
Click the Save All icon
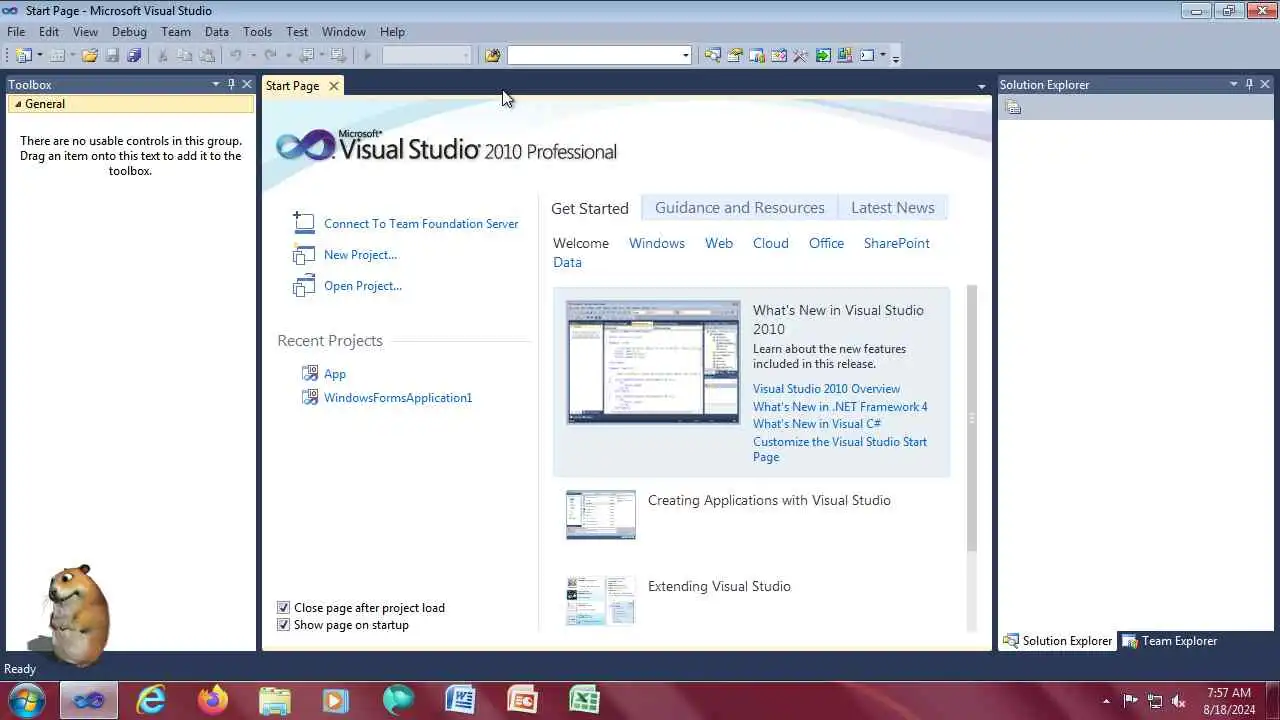pyautogui.click(x=134, y=55)
